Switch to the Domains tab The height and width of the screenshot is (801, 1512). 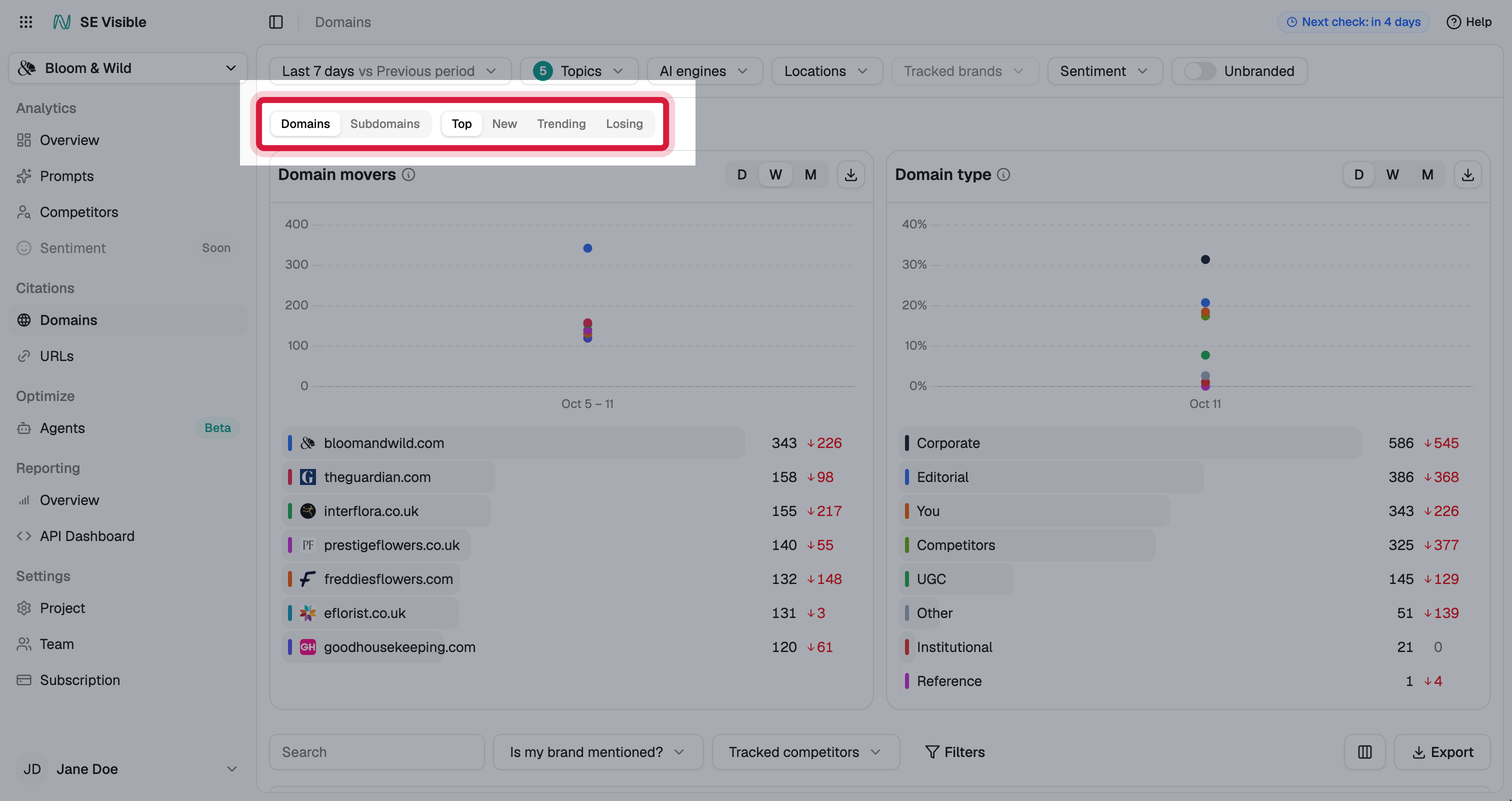[x=305, y=124]
